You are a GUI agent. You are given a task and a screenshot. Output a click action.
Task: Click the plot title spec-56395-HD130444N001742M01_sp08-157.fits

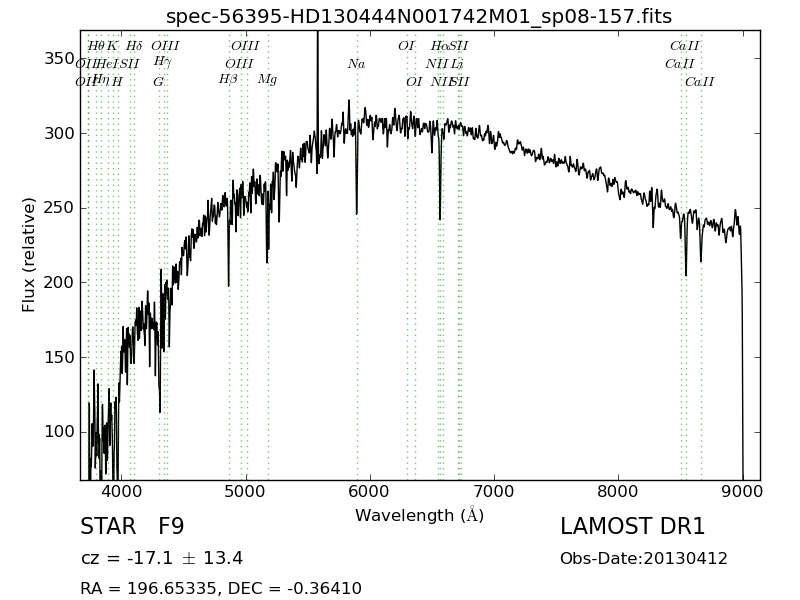click(419, 16)
